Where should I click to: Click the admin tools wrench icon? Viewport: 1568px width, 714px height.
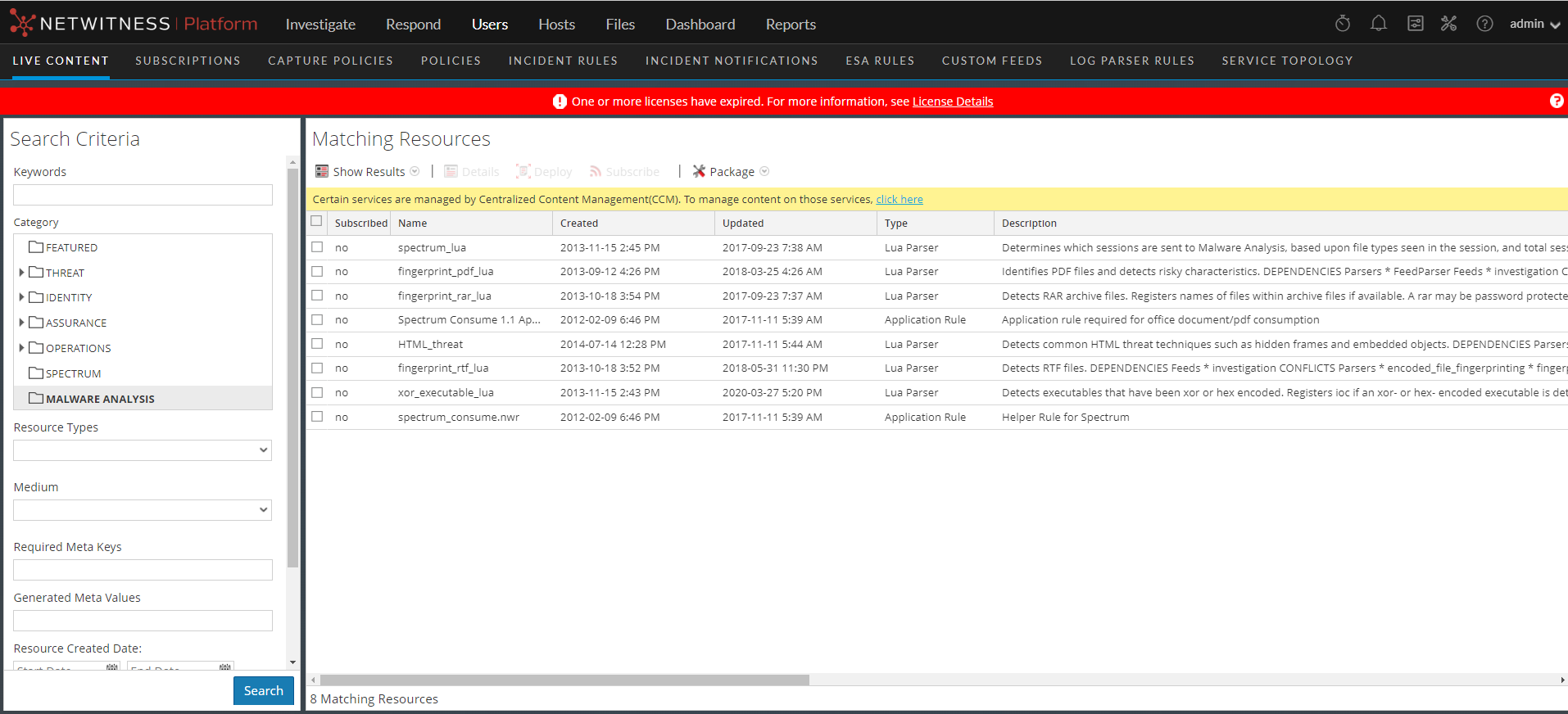tap(1448, 24)
